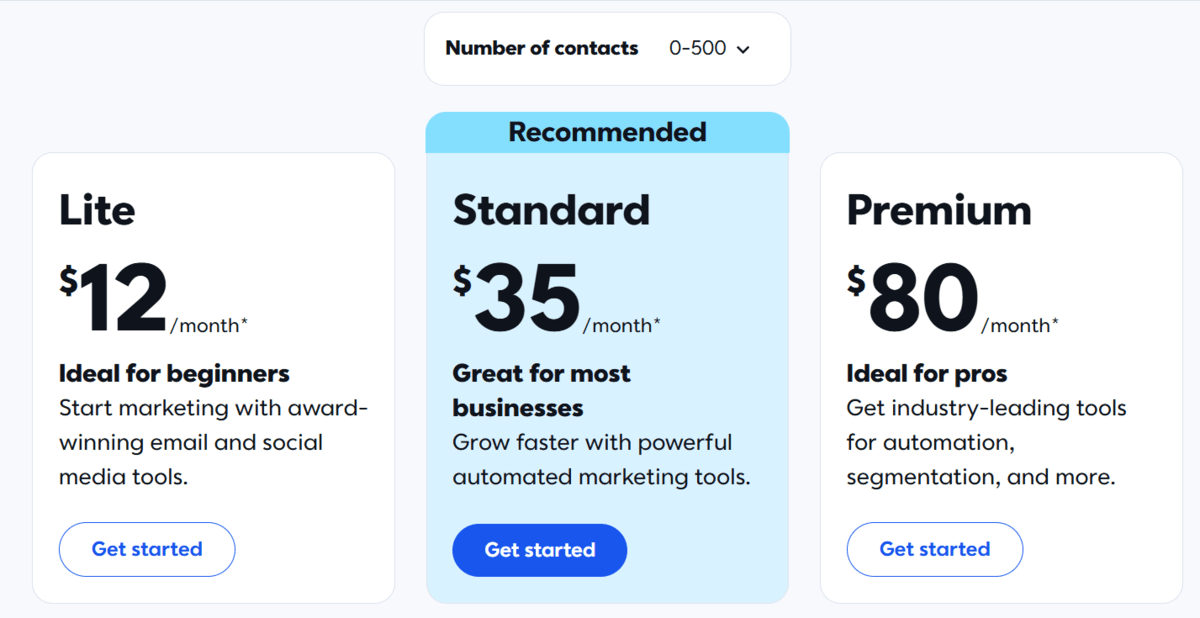Click Get started on the Lite plan
Image resolution: width=1200 pixels, height=618 pixels.
146,549
